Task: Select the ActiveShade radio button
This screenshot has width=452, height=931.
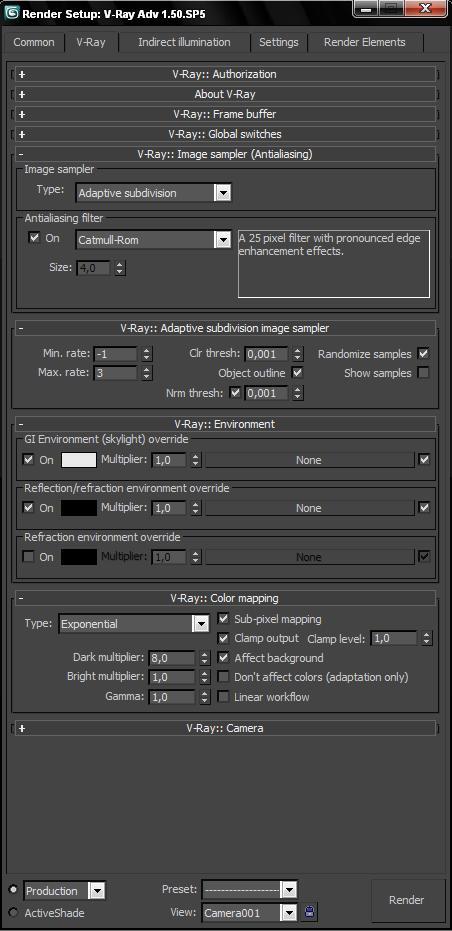Action: 13,912
